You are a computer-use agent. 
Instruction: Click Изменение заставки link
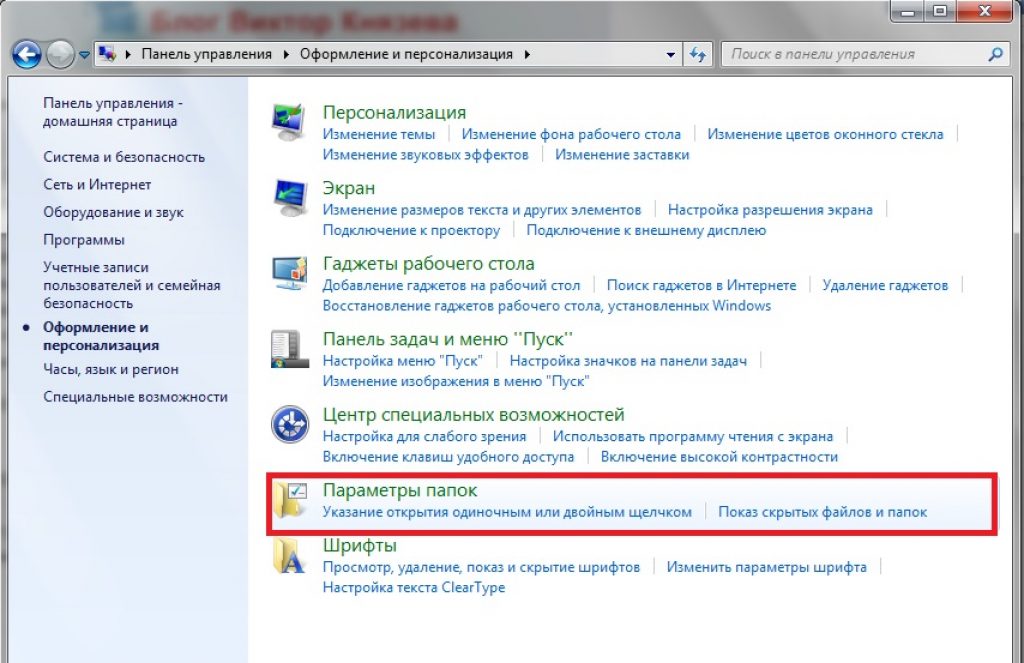tap(622, 155)
